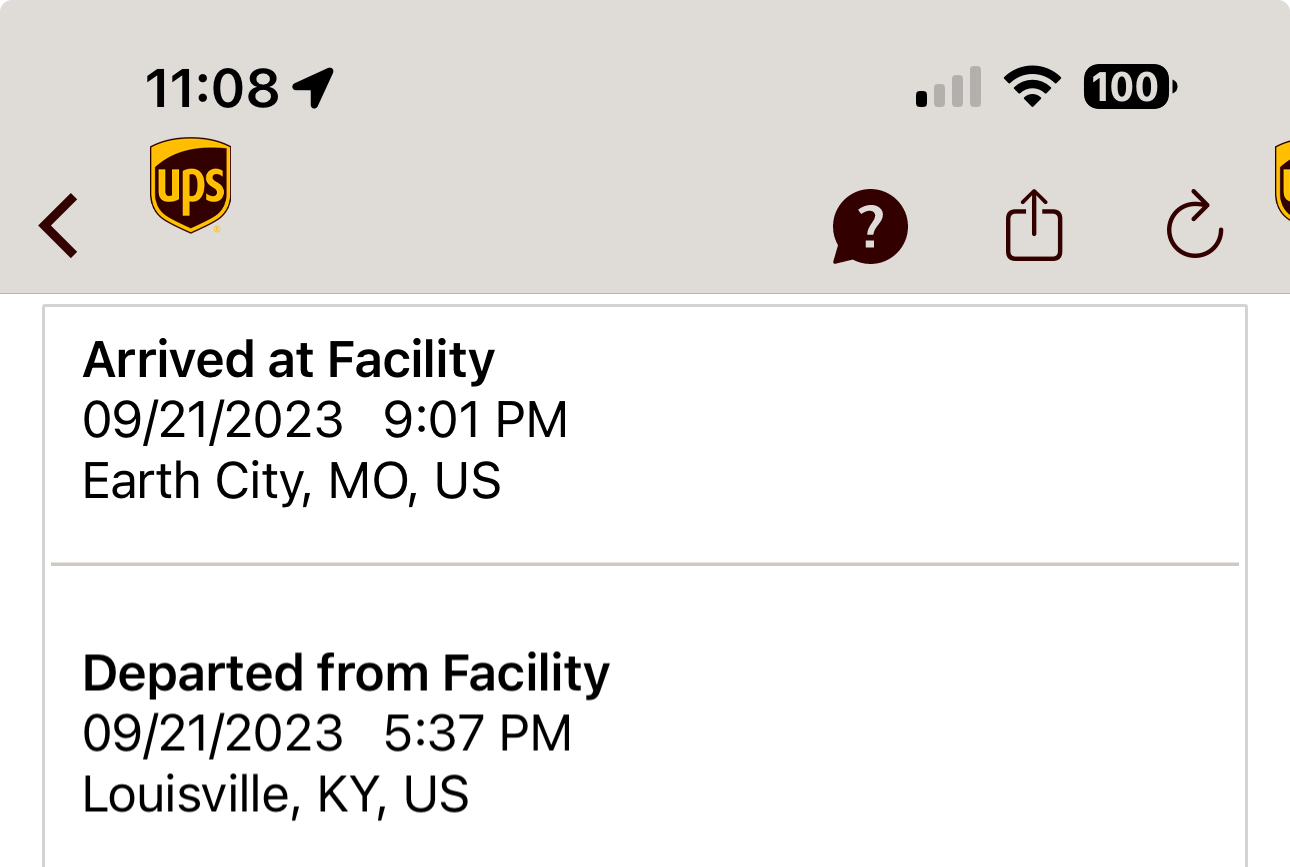Tap the back chevron arrow
The height and width of the screenshot is (867, 1290).
[x=58, y=226]
